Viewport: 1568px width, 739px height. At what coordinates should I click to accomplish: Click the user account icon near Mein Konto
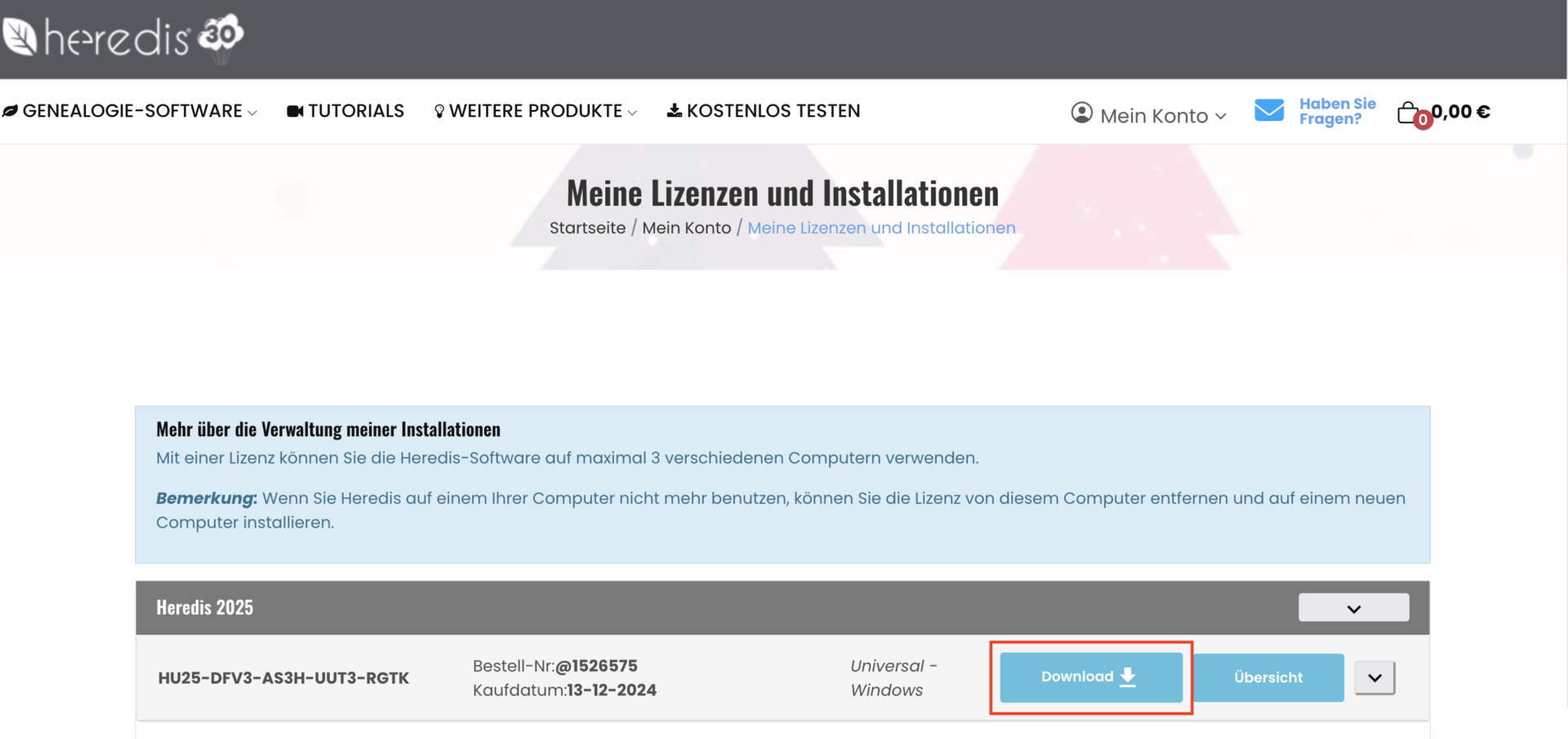(x=1080, y=114)
